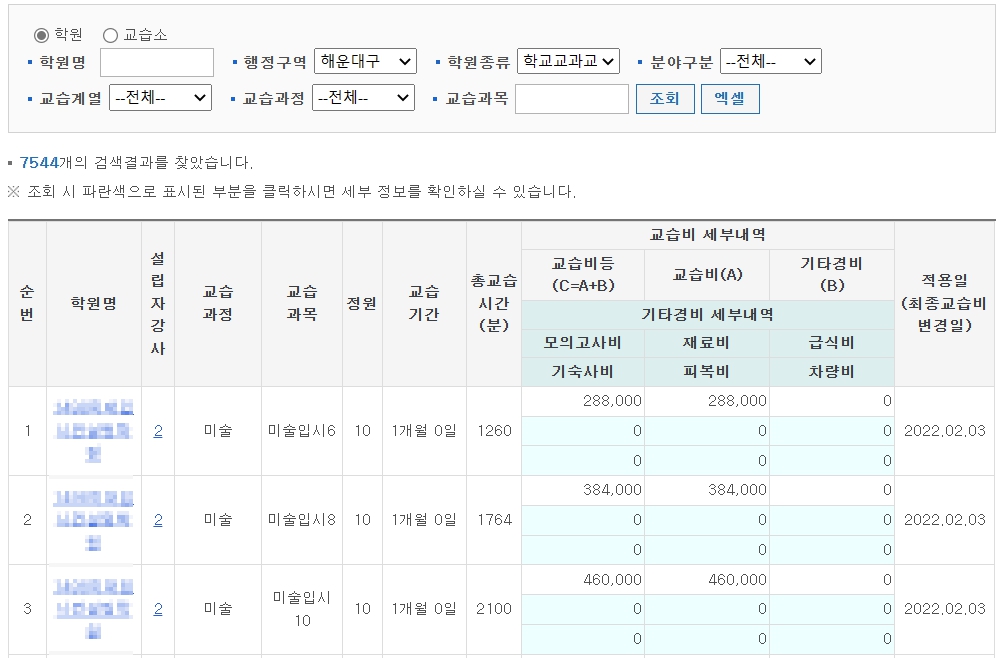This screenshot has width=999, height=658.
Task: Open the 교습과정 dropdown
Action: point(364,98)
